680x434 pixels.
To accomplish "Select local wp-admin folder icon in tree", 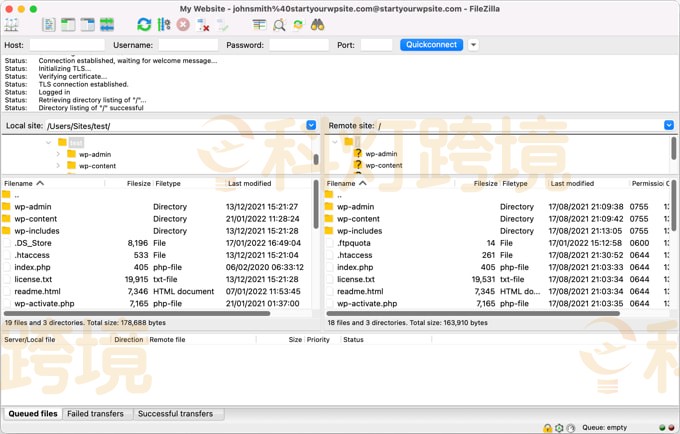I will pos(72,154).
